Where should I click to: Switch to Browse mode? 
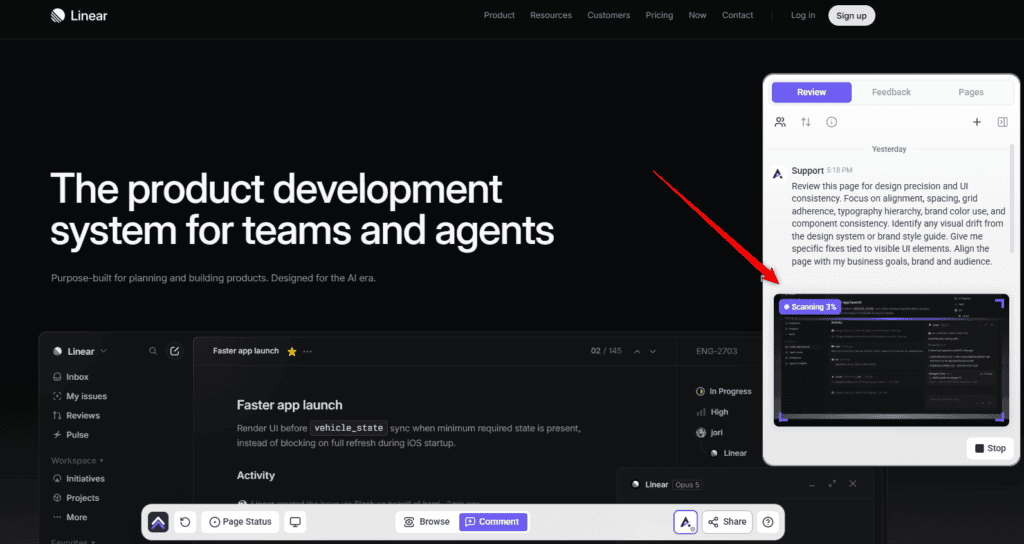(x=427, y=522)
